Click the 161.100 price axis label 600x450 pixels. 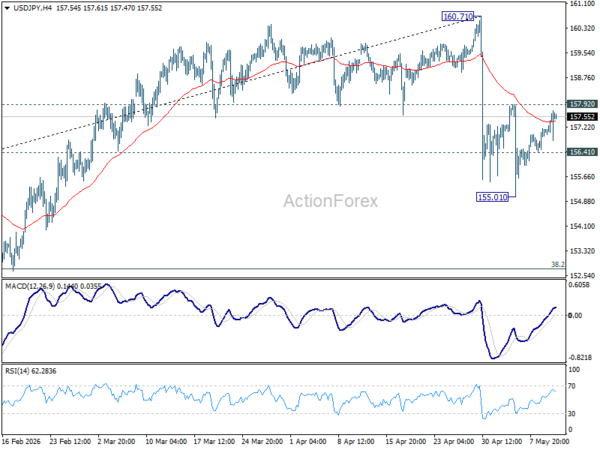(x=582, y=3)
